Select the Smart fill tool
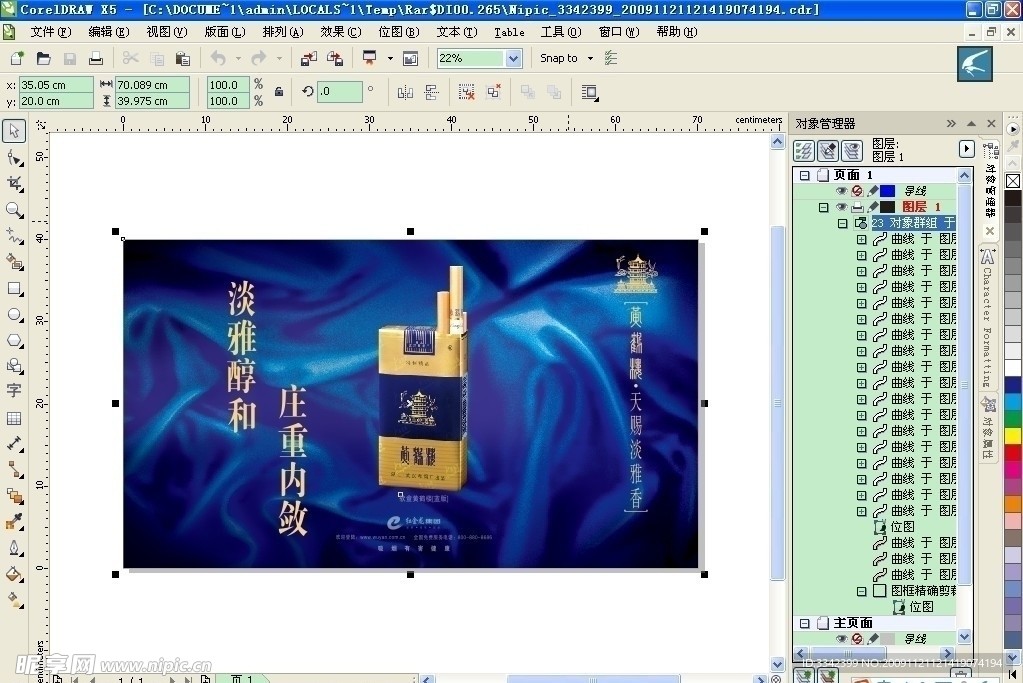The height and width of the screenshot is (683, 1023). pos(14,262)
